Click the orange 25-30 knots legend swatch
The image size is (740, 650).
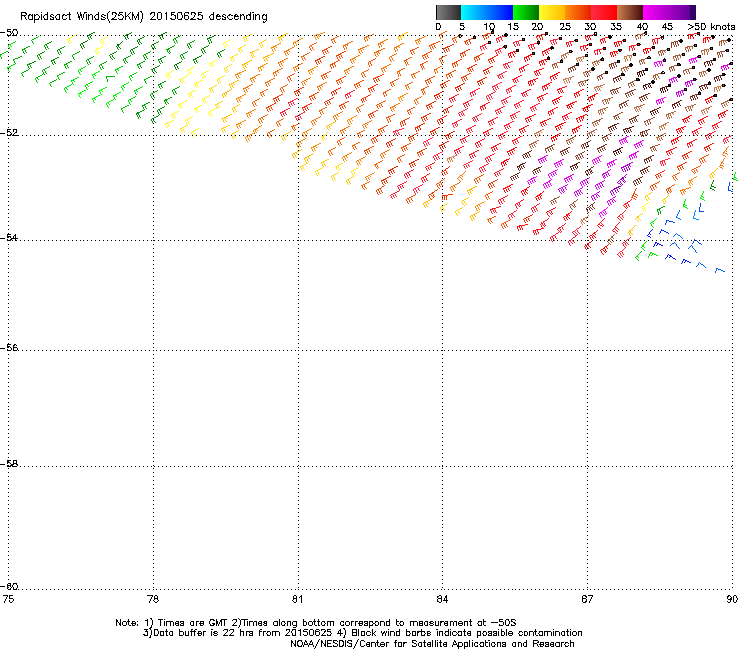pyautogui.click(x=578, y=12)
